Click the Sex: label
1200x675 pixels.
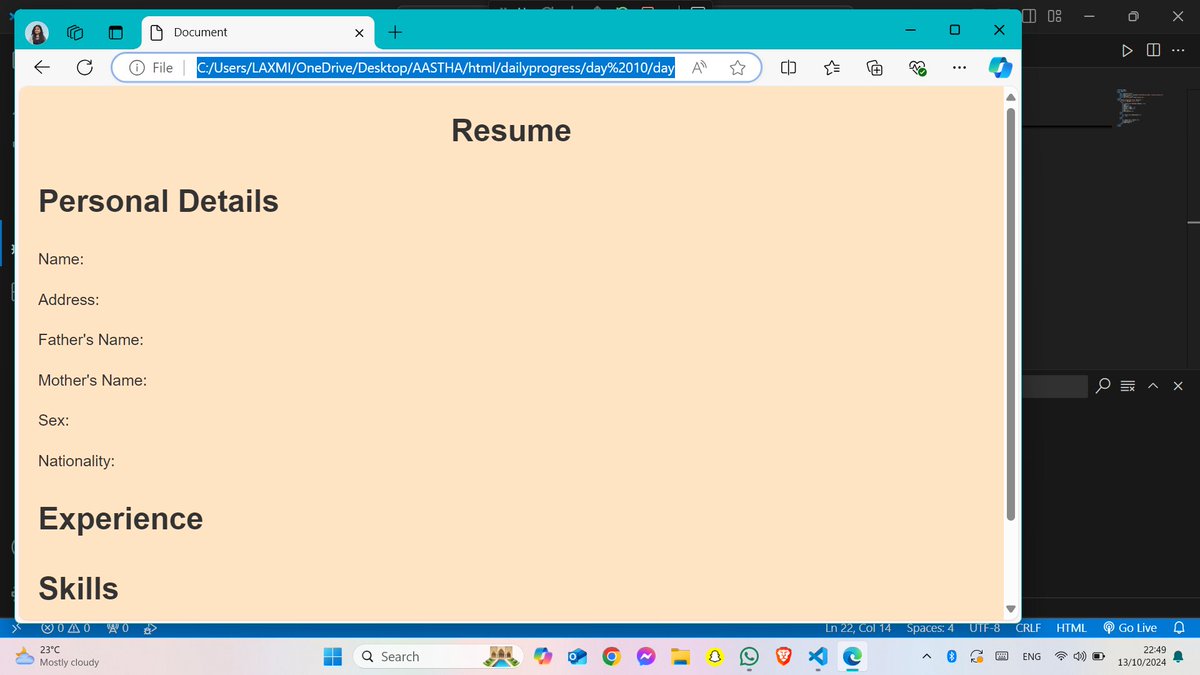point(53,421)
